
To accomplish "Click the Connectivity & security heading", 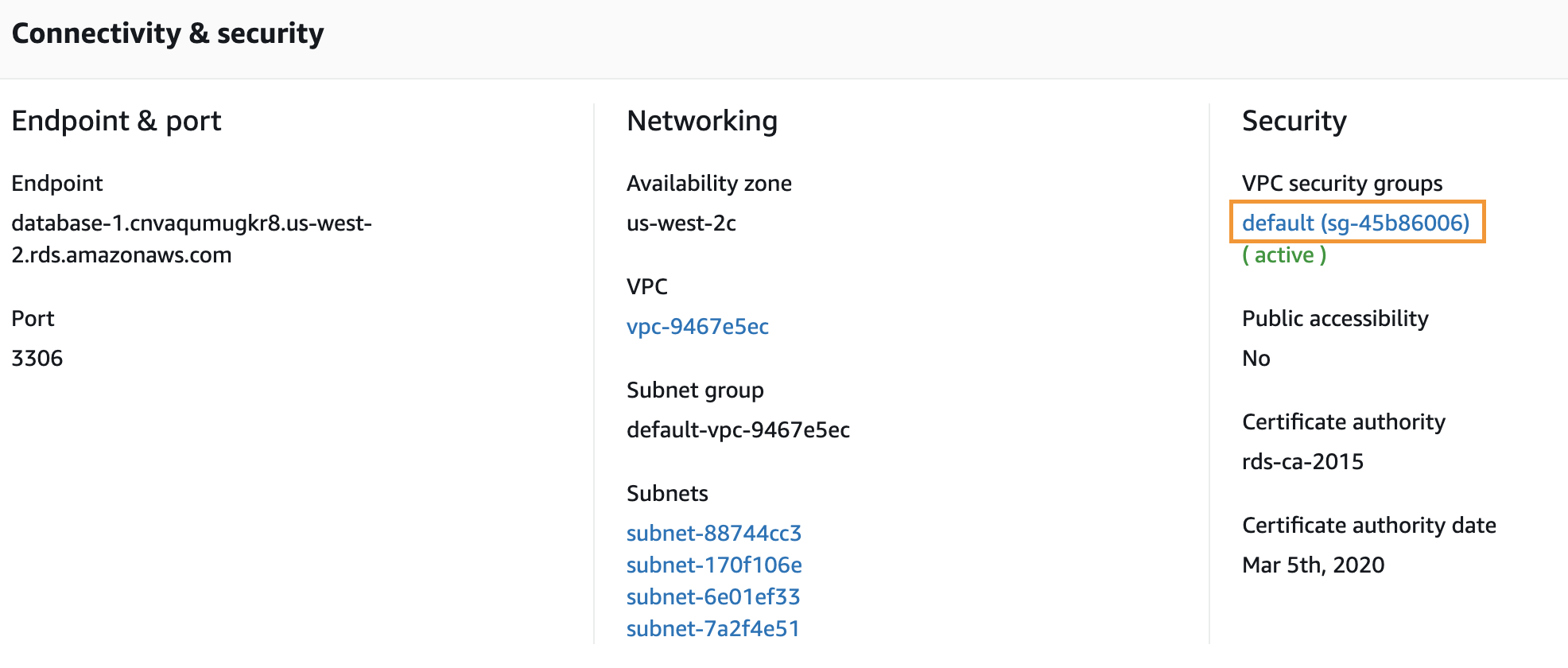I will 168,33.
